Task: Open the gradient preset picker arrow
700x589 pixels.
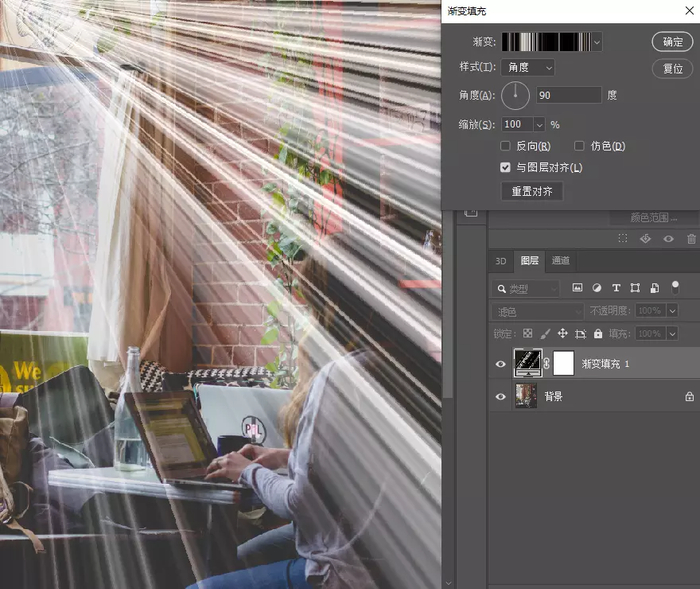Action: pos(597,42)
